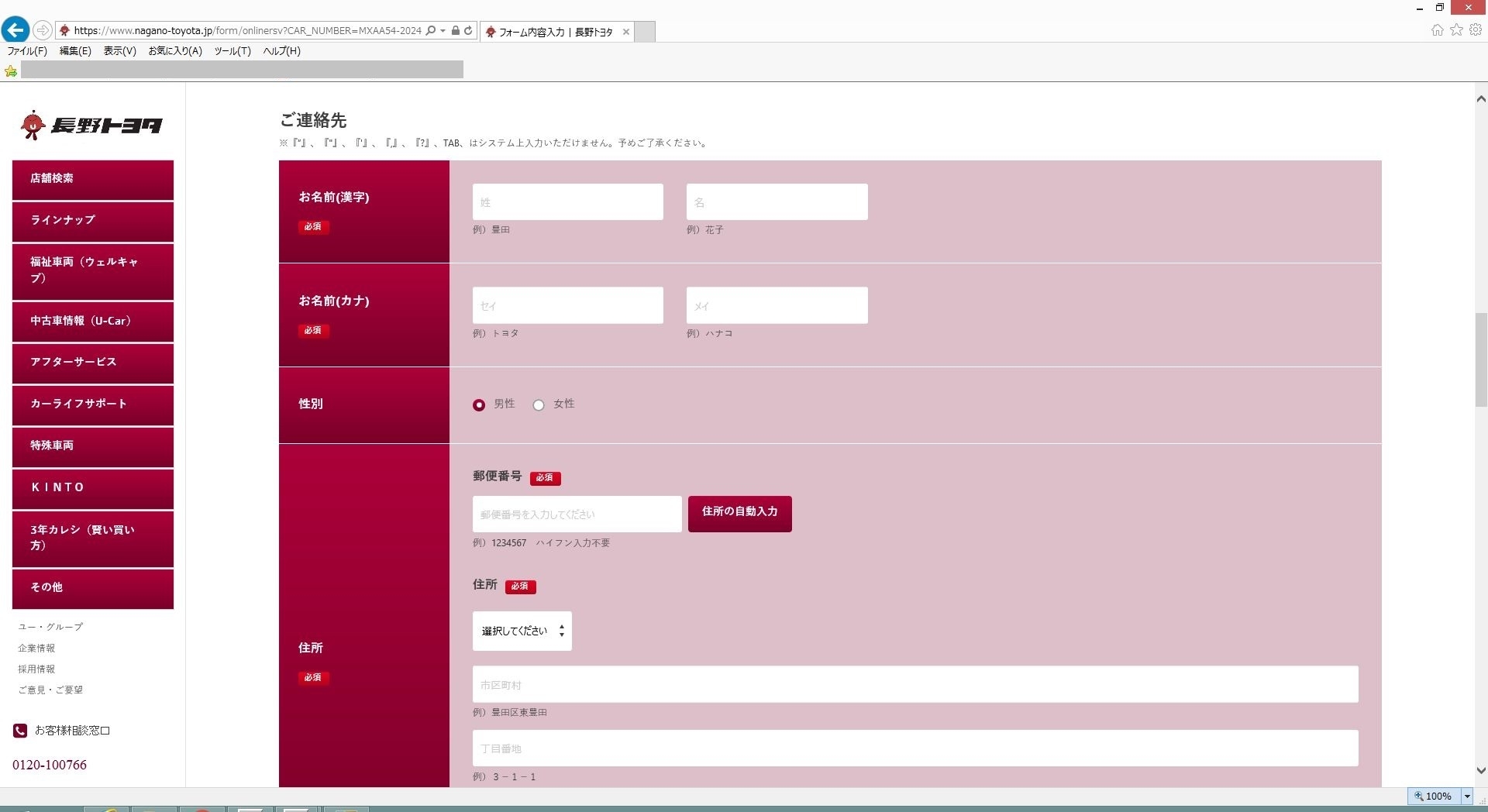Image resolution: width=1488 pixels, height=812 pixels.
Task: Click the search magnifier icon in address bar
Action: coord(431,31)
